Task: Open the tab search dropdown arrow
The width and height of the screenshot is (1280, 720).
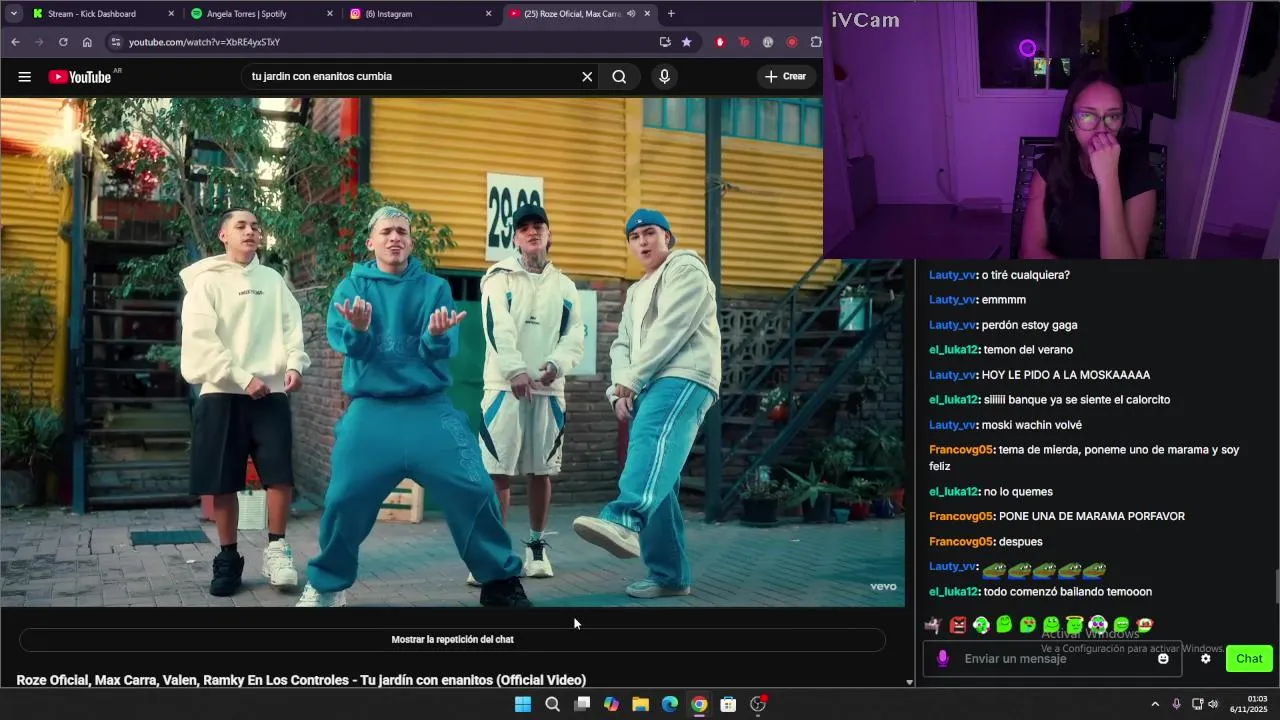Action: pyautogui.click(x=13, y=14)
